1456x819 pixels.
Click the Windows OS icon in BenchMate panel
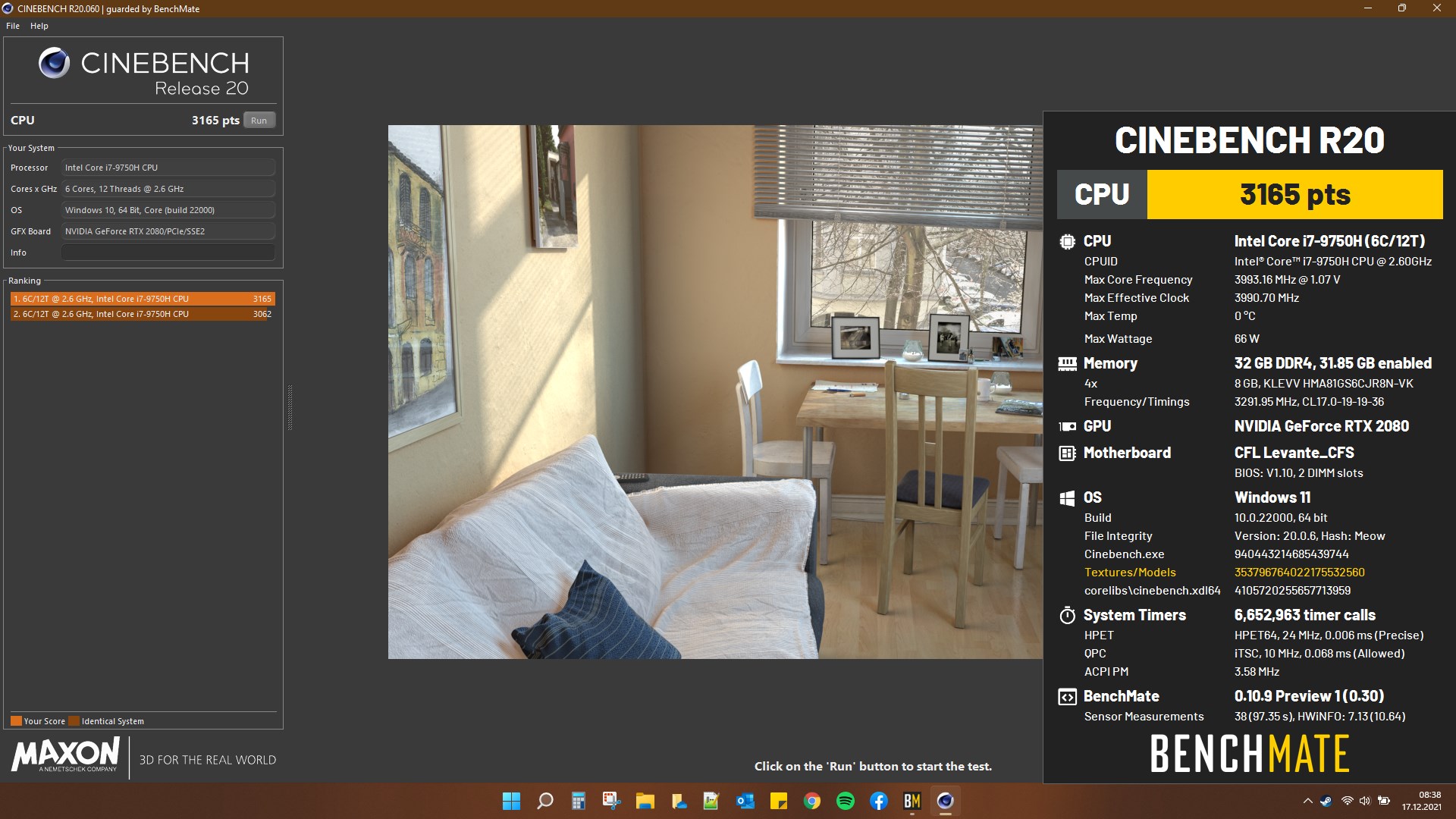click(1067, 498)
